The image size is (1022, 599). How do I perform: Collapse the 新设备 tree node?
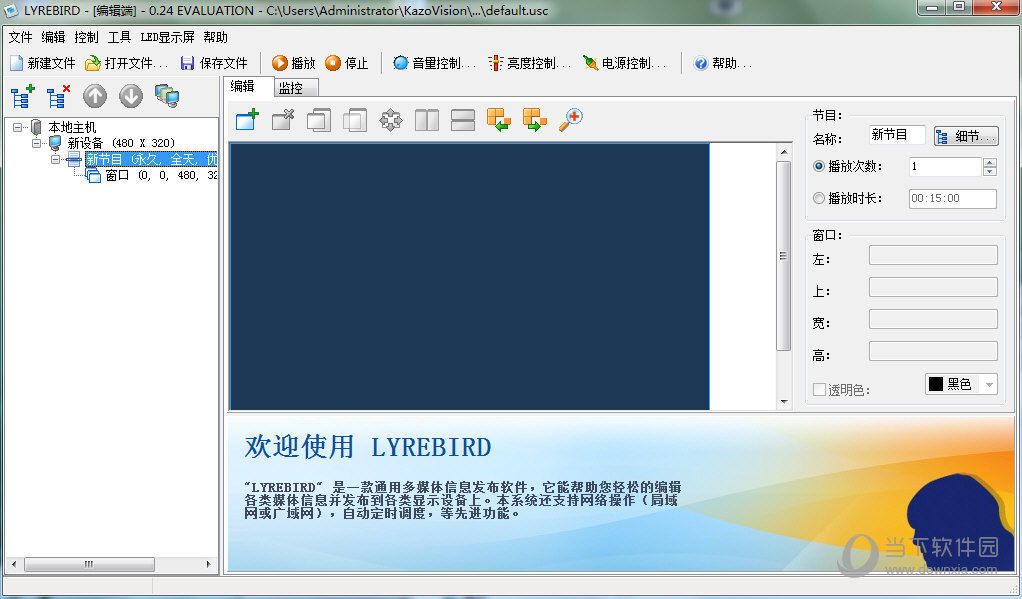(x=37, y=143)
